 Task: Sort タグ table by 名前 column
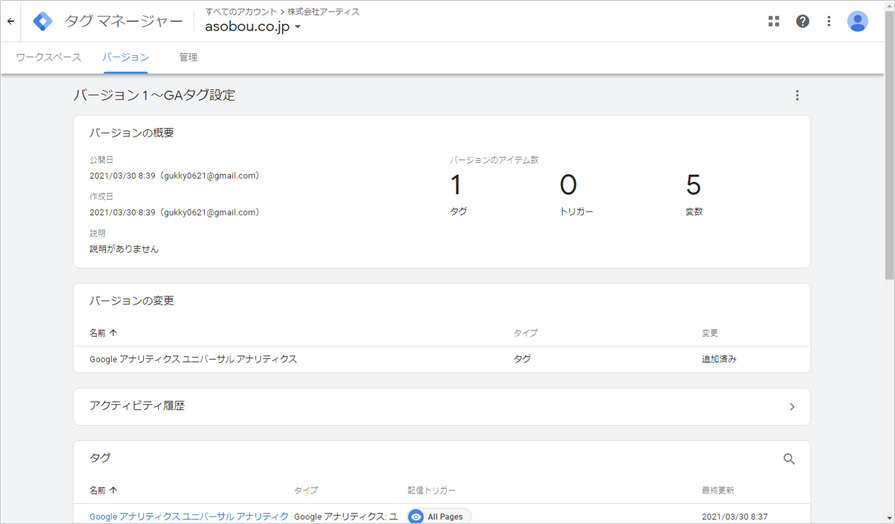pos(103,490)
